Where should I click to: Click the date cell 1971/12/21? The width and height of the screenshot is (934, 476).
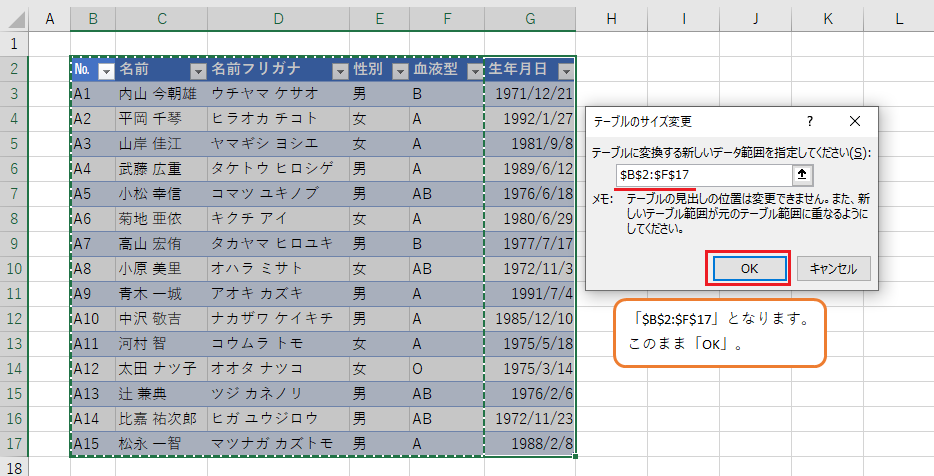[x=530, y=94]
